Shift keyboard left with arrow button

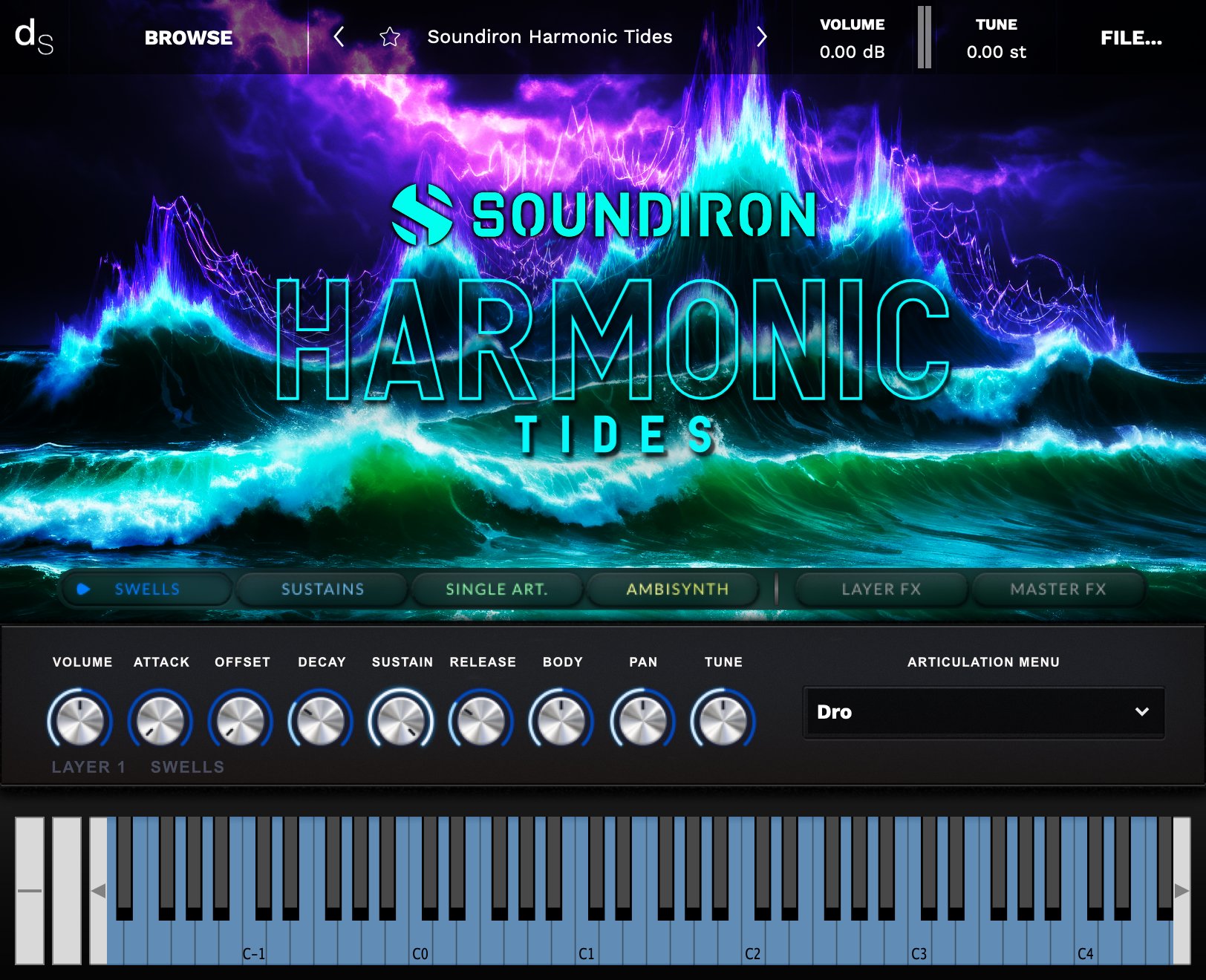click(x=98, y=891)
